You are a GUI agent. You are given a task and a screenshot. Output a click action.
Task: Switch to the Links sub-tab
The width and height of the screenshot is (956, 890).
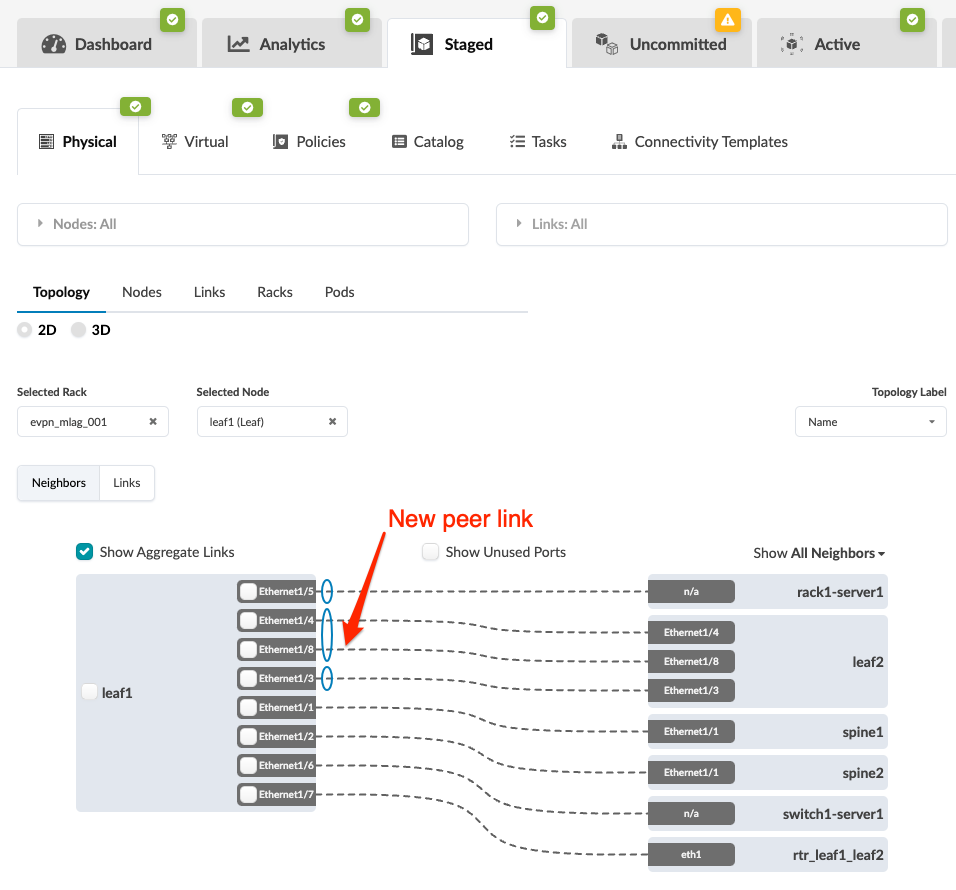pyautogui.click(x=209, y=292)
